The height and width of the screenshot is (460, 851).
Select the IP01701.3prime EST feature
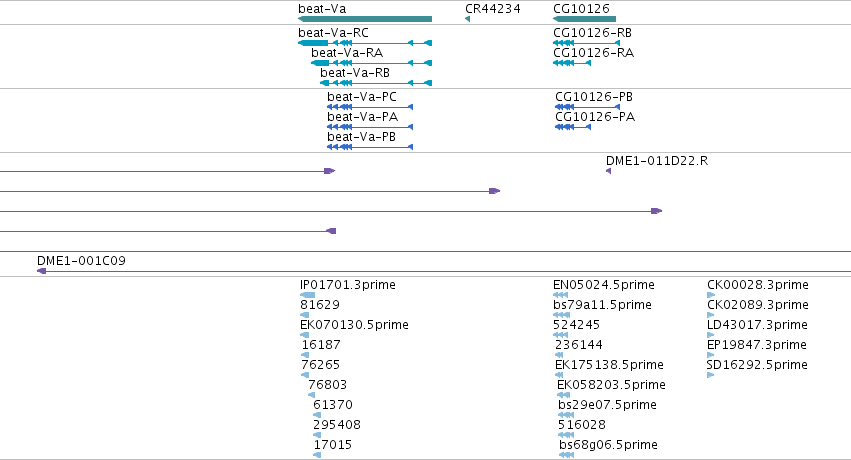[308, 295]
